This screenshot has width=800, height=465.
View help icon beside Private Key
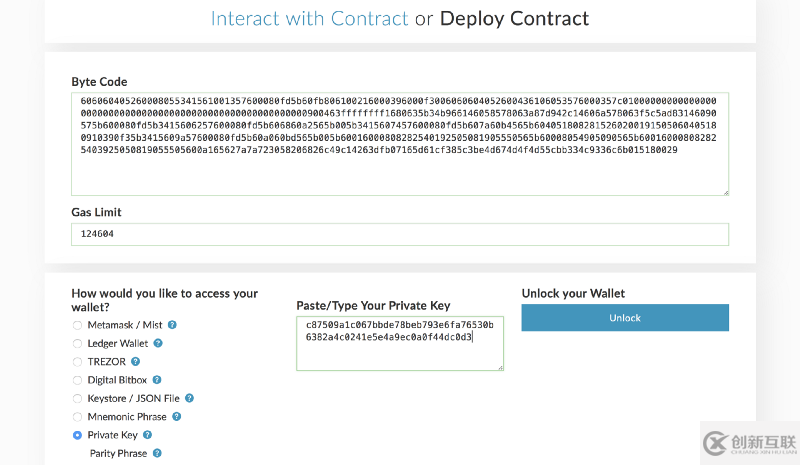pyautogui.click(x=147, y=435)
